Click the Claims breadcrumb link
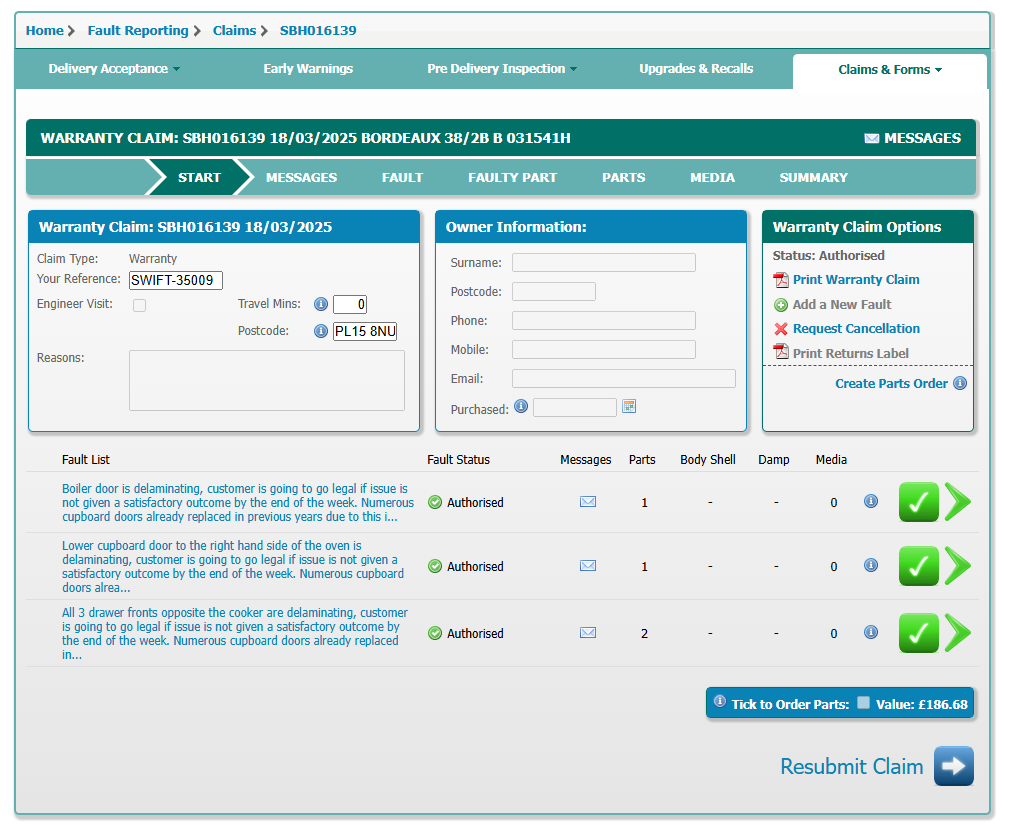Image resolution: width=1015 pixels, height=825 pixels. (234, 30)
